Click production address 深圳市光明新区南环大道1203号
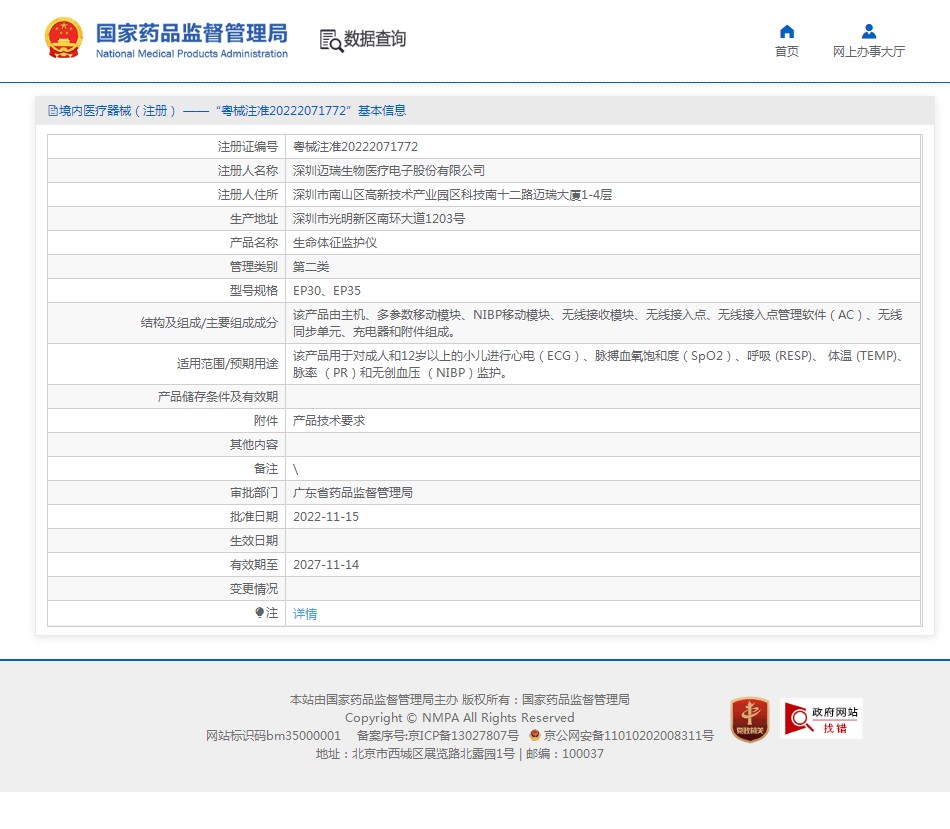950x829 pixels. pos(379,219)
